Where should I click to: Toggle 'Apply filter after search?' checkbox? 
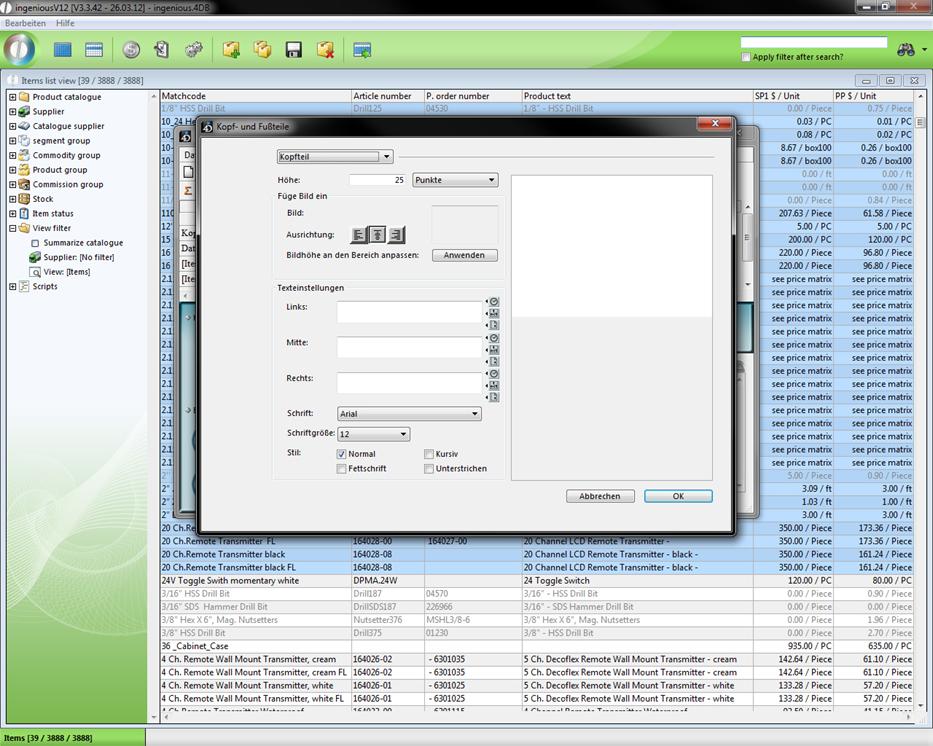click(746, 57)
